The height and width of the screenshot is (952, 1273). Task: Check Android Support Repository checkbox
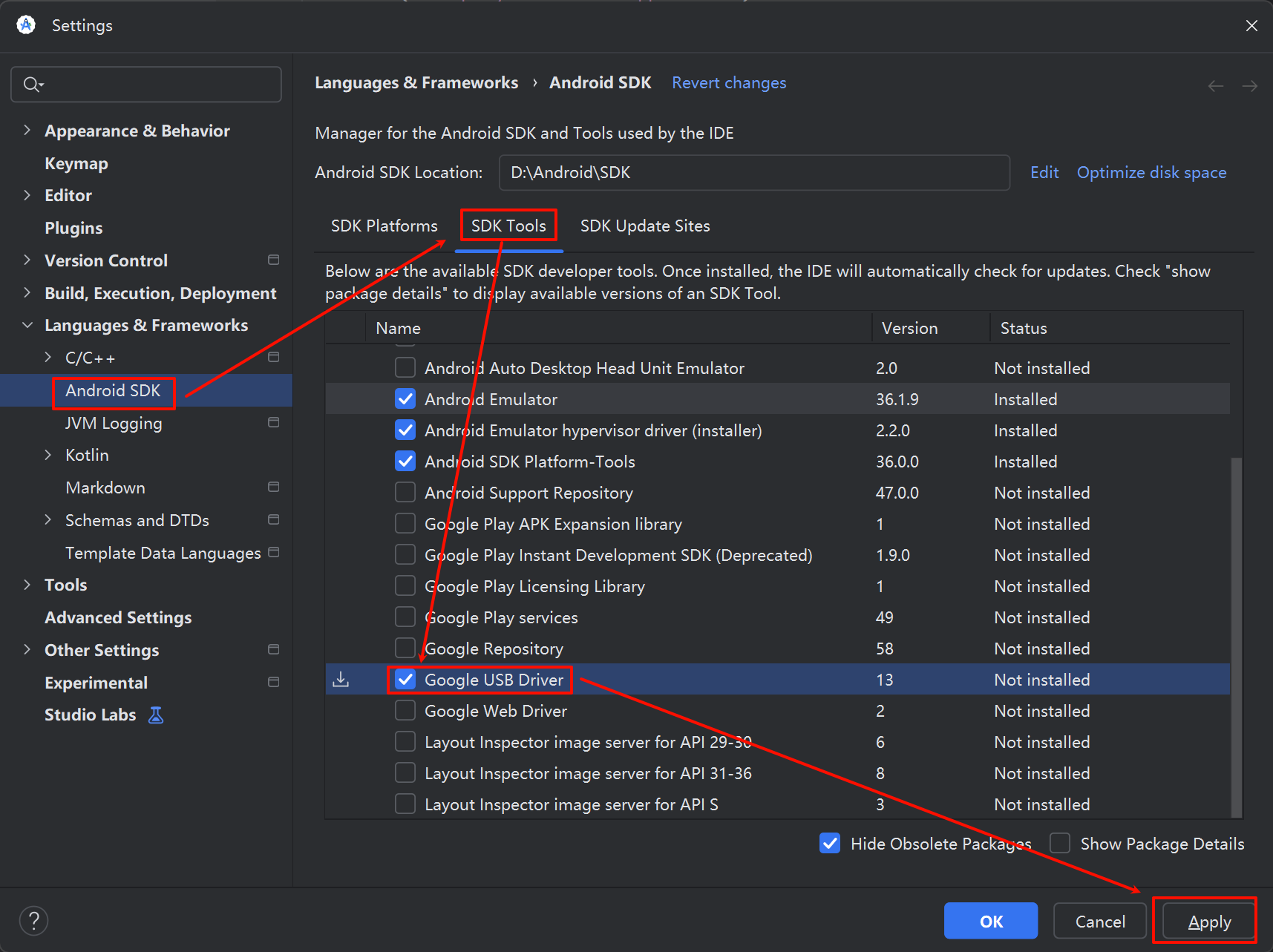click(405, 492)
